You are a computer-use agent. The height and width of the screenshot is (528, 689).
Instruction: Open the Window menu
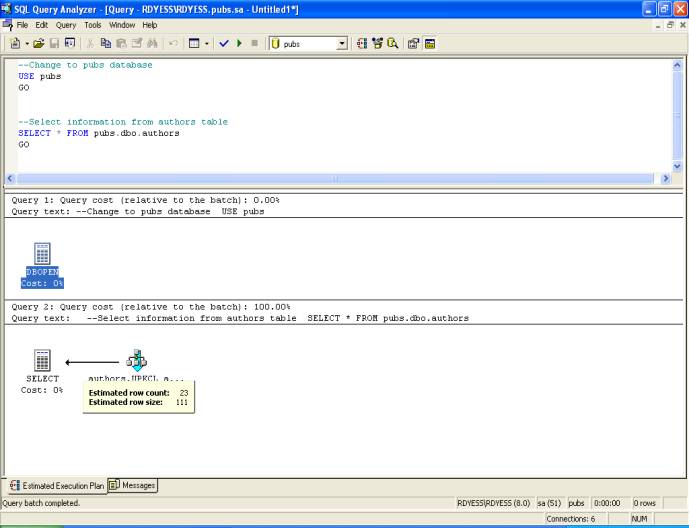click(x=122, y=25)
